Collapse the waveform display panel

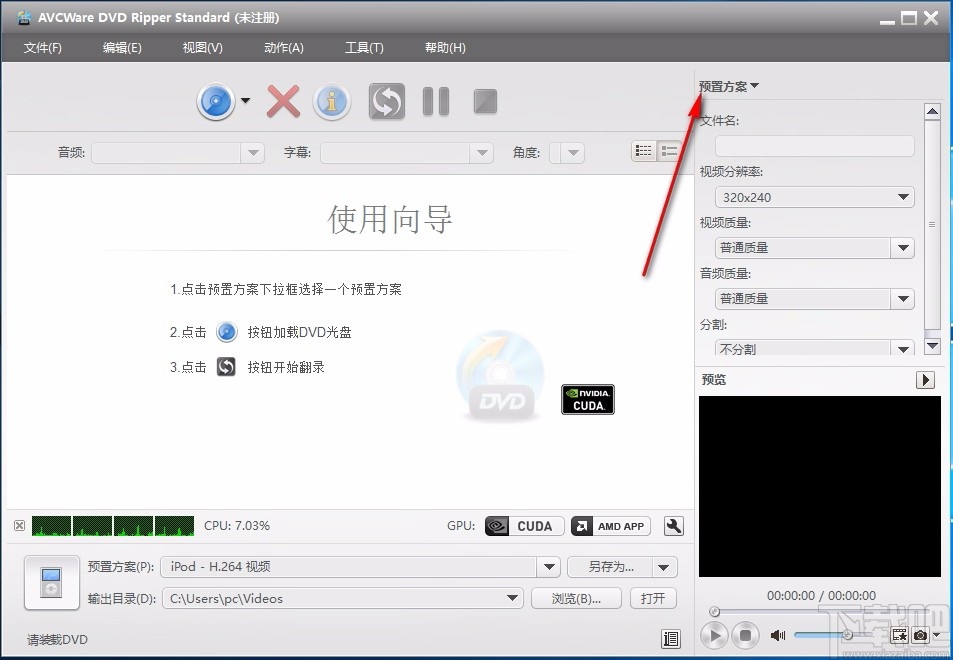18,525
